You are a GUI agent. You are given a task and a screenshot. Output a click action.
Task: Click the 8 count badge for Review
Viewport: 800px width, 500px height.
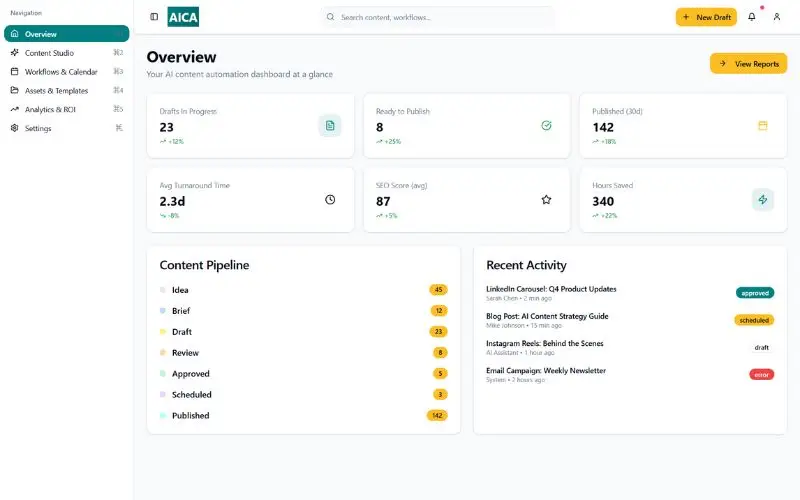(440, 353)
